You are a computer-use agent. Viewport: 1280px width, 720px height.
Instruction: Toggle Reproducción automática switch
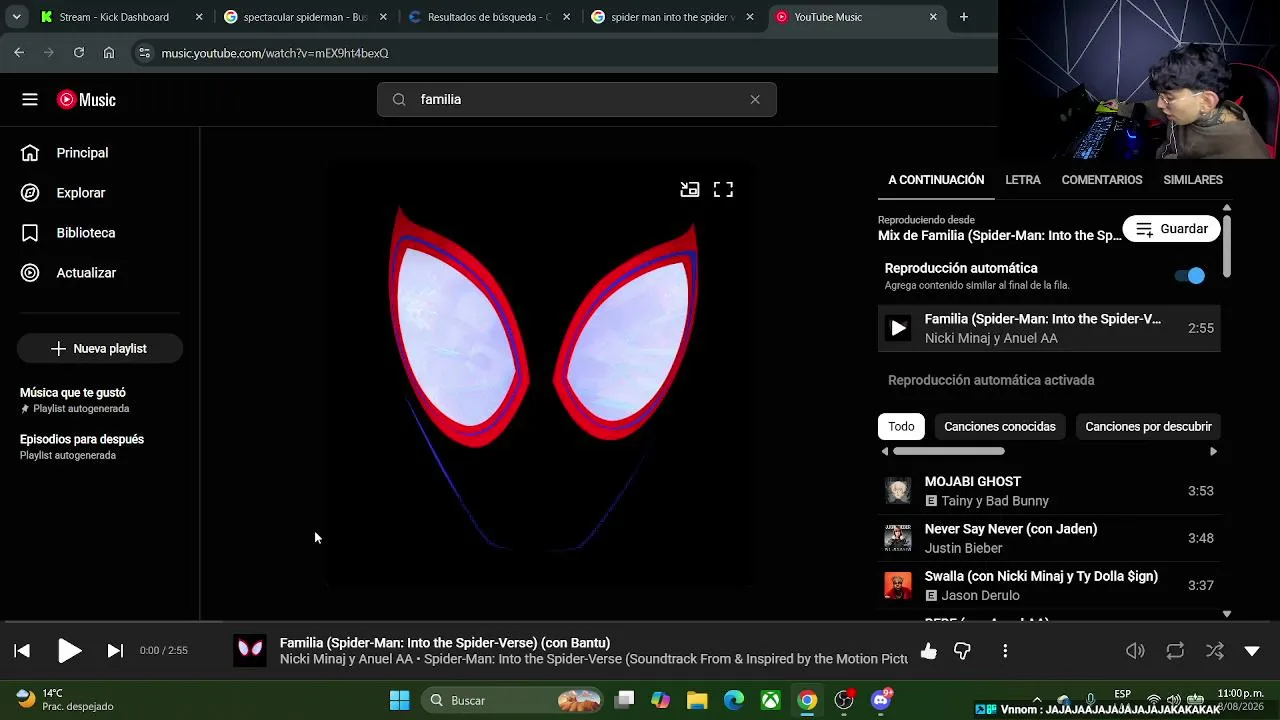[1190, 276]
